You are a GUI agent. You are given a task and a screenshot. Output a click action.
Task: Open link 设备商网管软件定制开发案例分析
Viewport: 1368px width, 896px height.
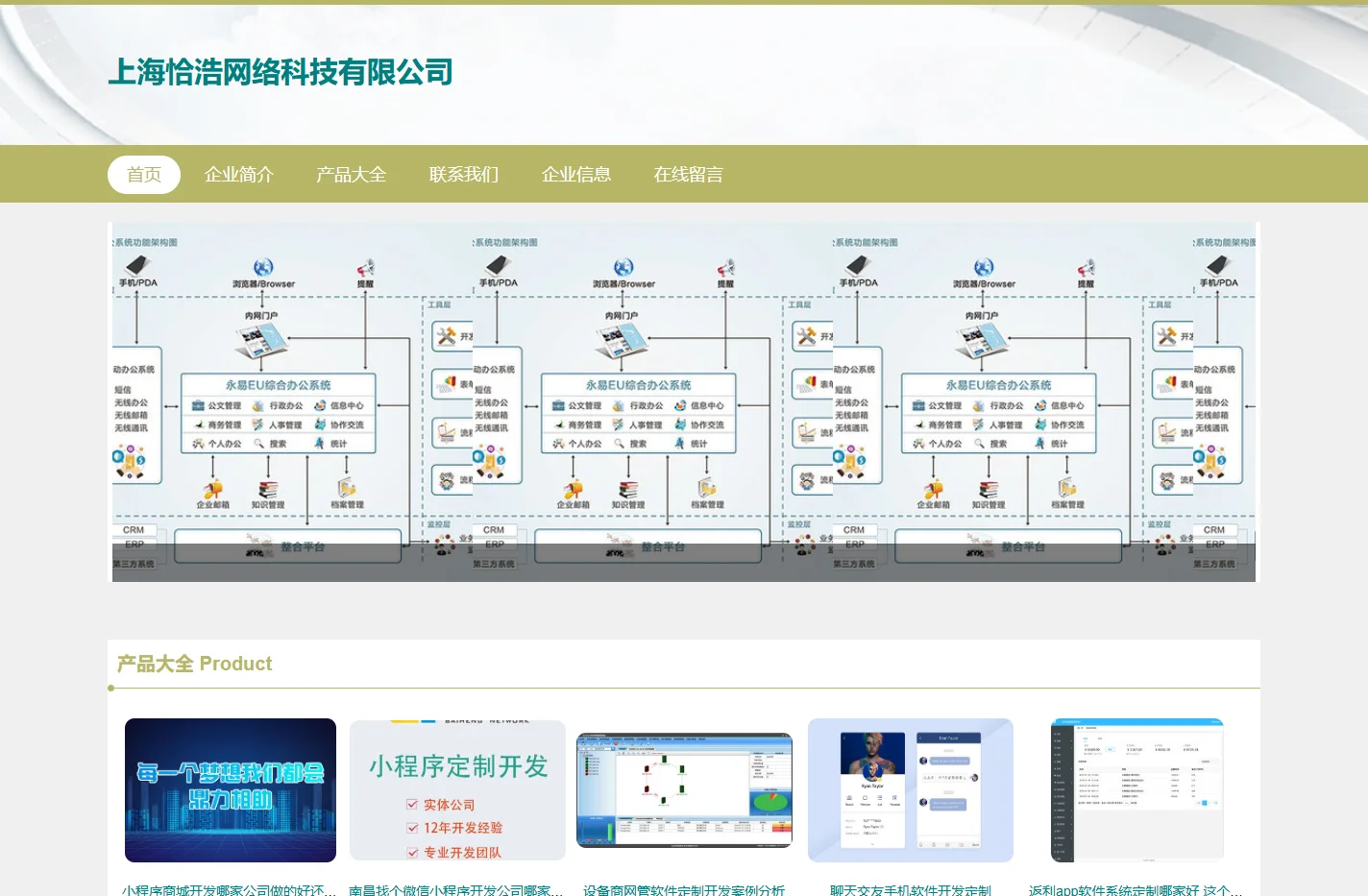684,890
